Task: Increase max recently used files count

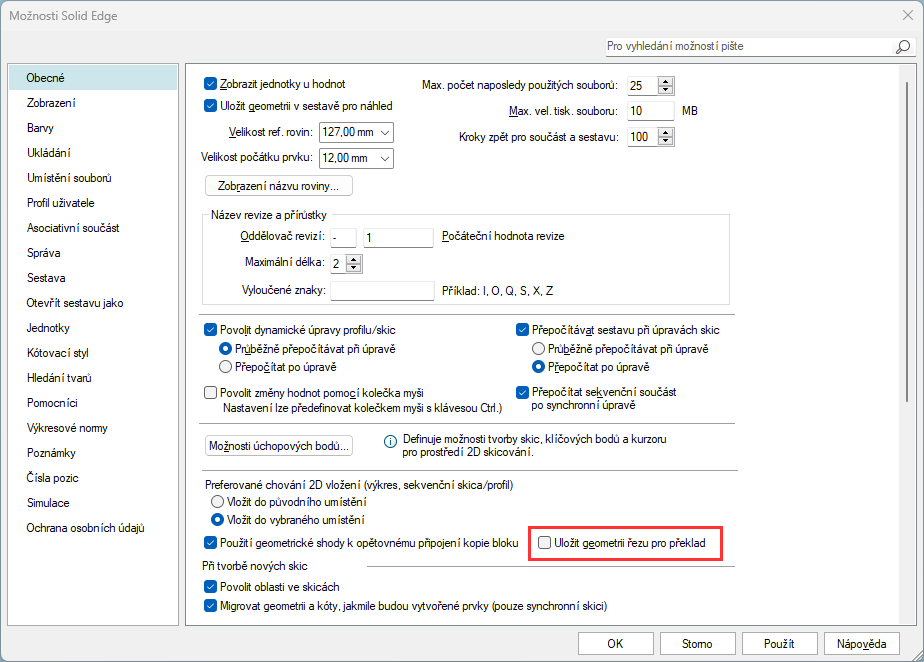Action: (666, 81)
